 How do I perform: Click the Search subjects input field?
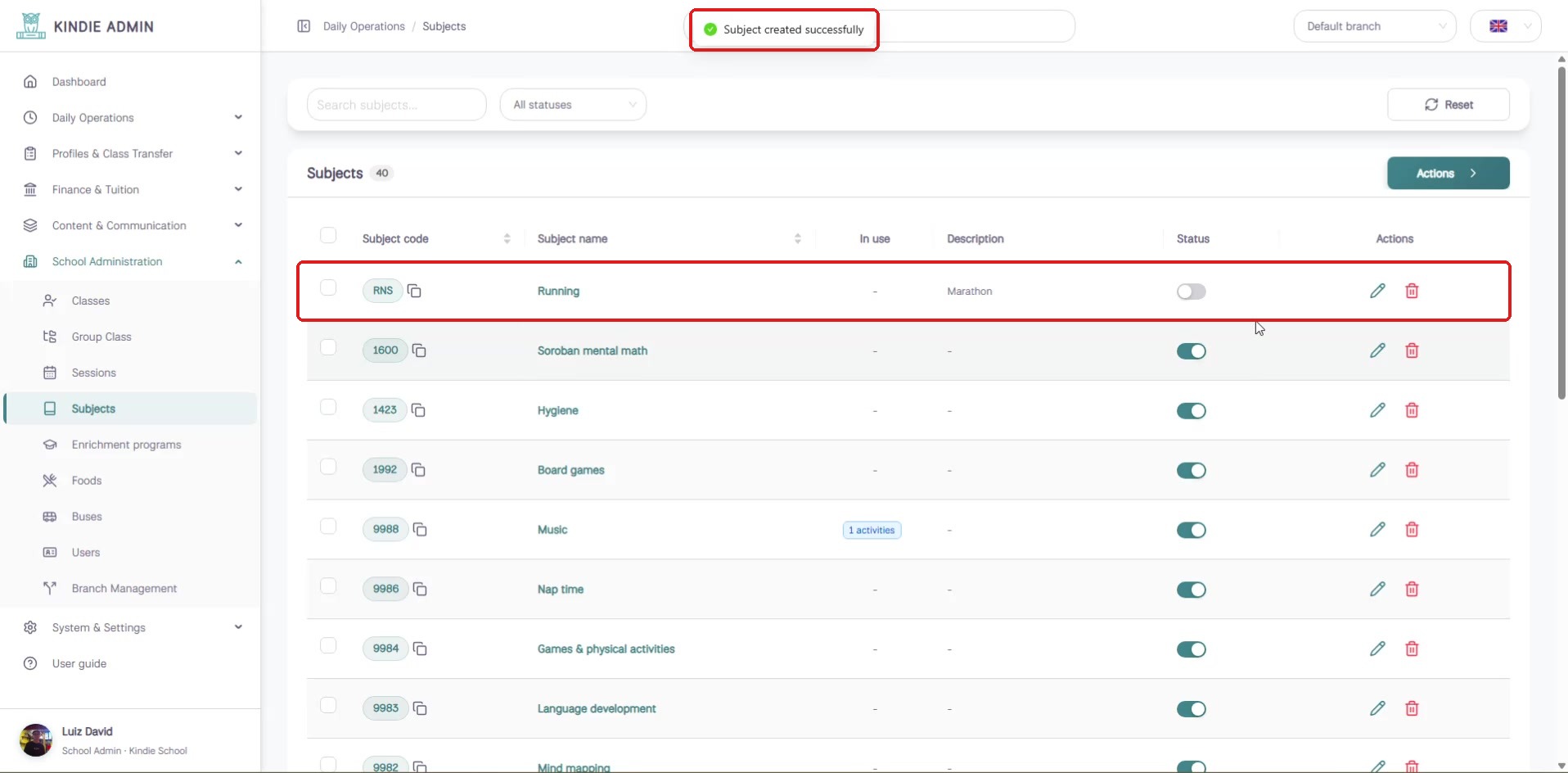[x=397, y=105]
